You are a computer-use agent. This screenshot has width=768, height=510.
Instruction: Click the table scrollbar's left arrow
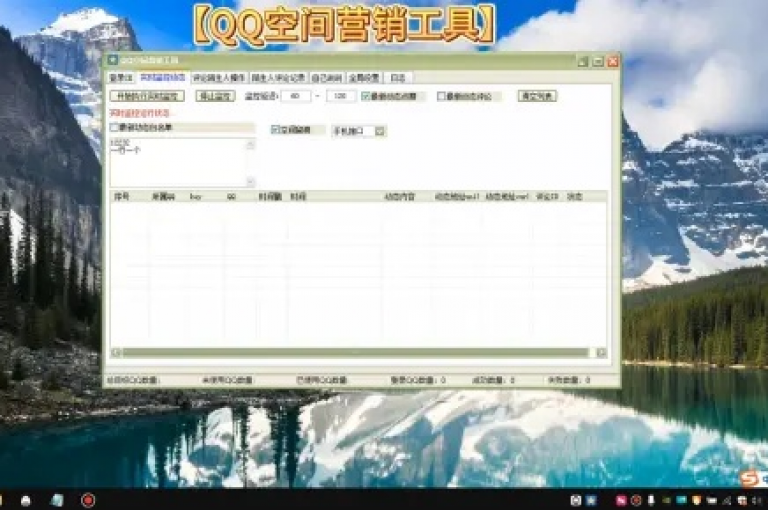point(116,353)
